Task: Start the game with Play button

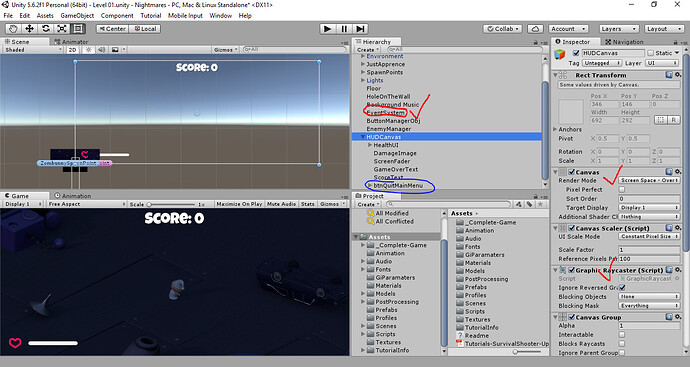Action: tap(327, 29)
